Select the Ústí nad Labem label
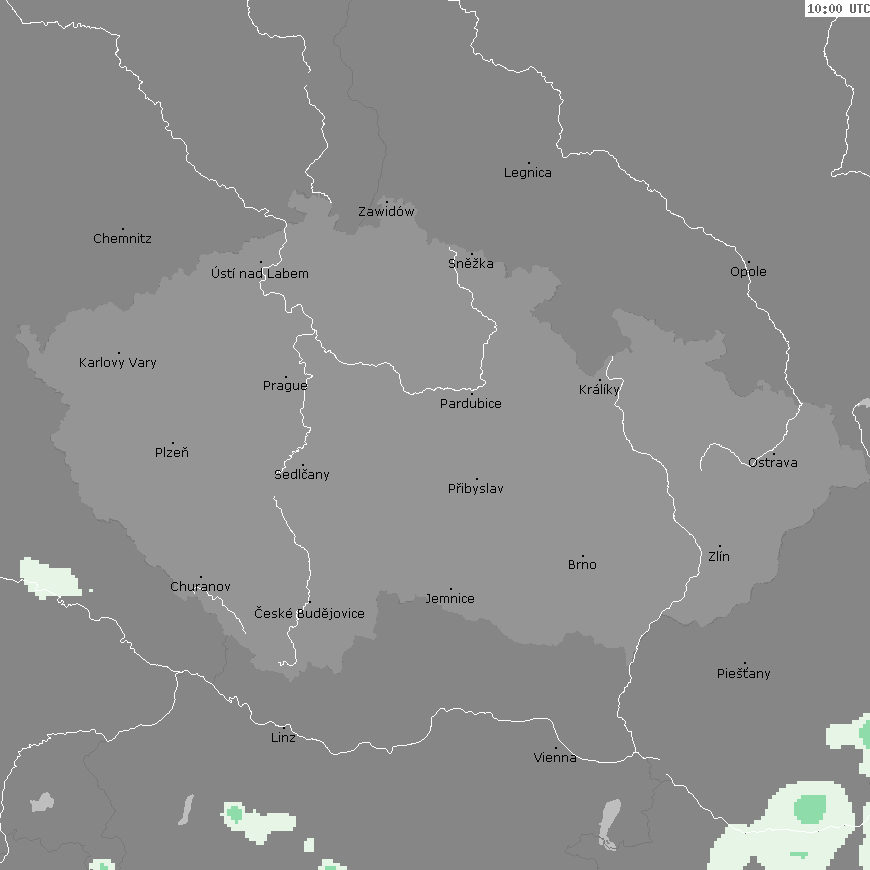This screenshot has height=870, width=870. click(260, 274)
